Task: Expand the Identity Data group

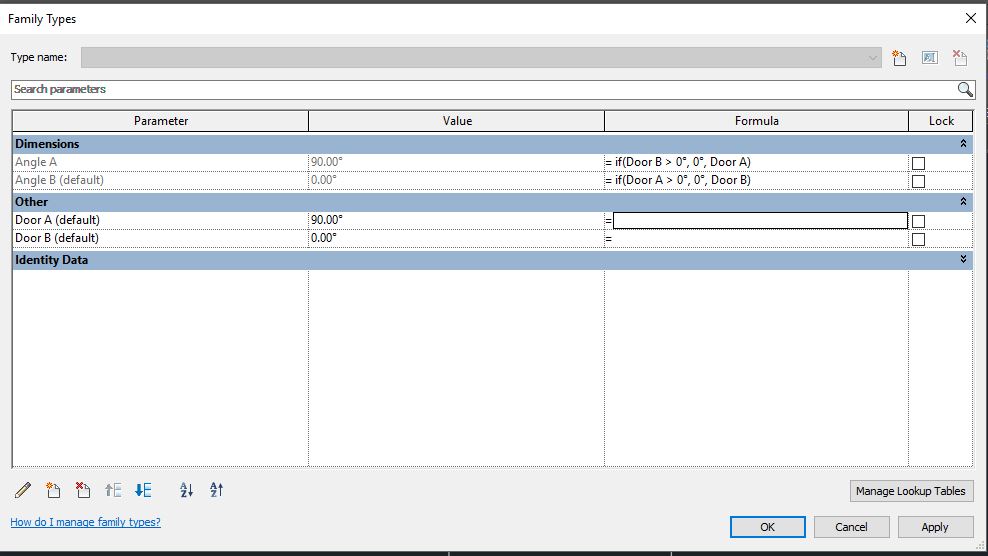Action: (963, 259)
